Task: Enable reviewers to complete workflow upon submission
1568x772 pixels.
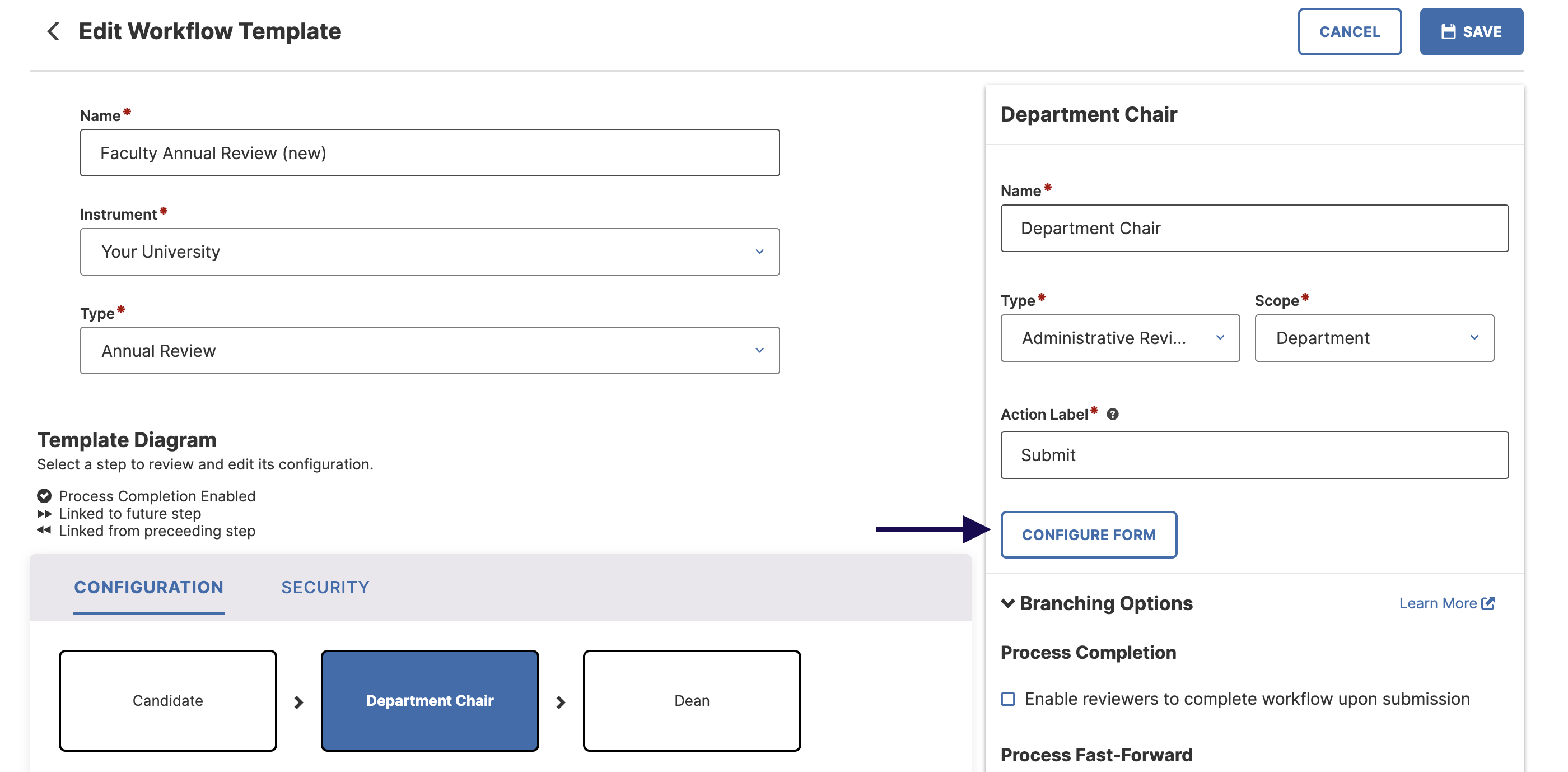Action: [1008, 699]
